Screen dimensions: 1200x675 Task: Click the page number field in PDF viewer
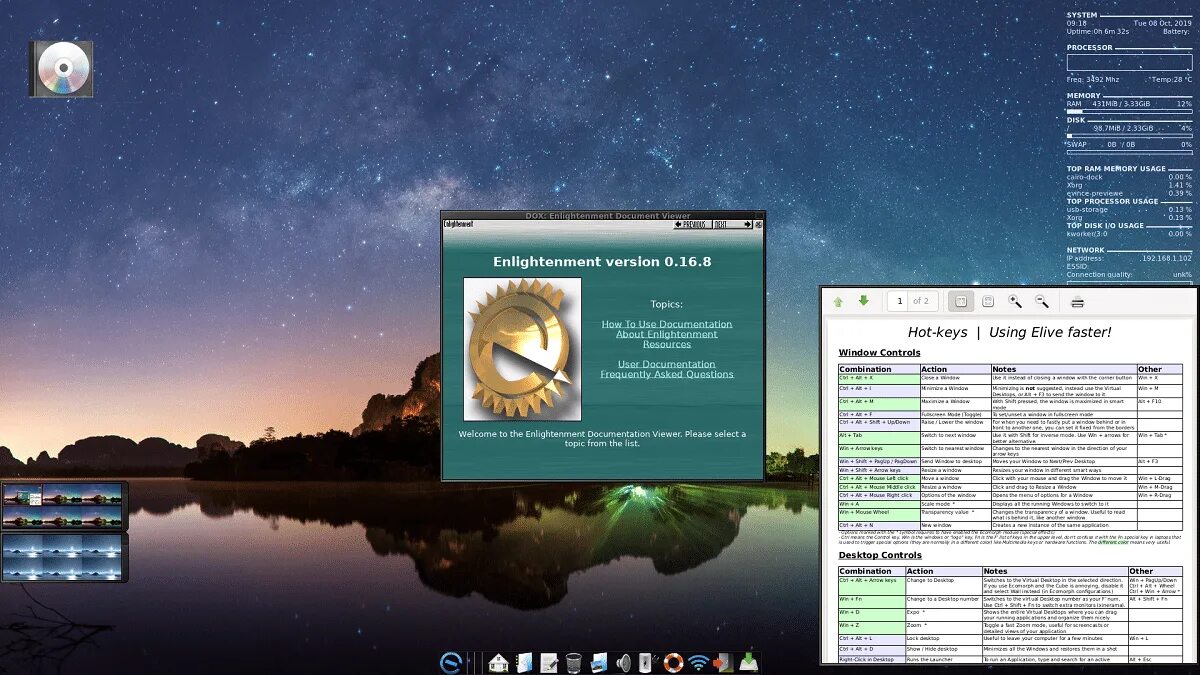[x=898, y=301]
